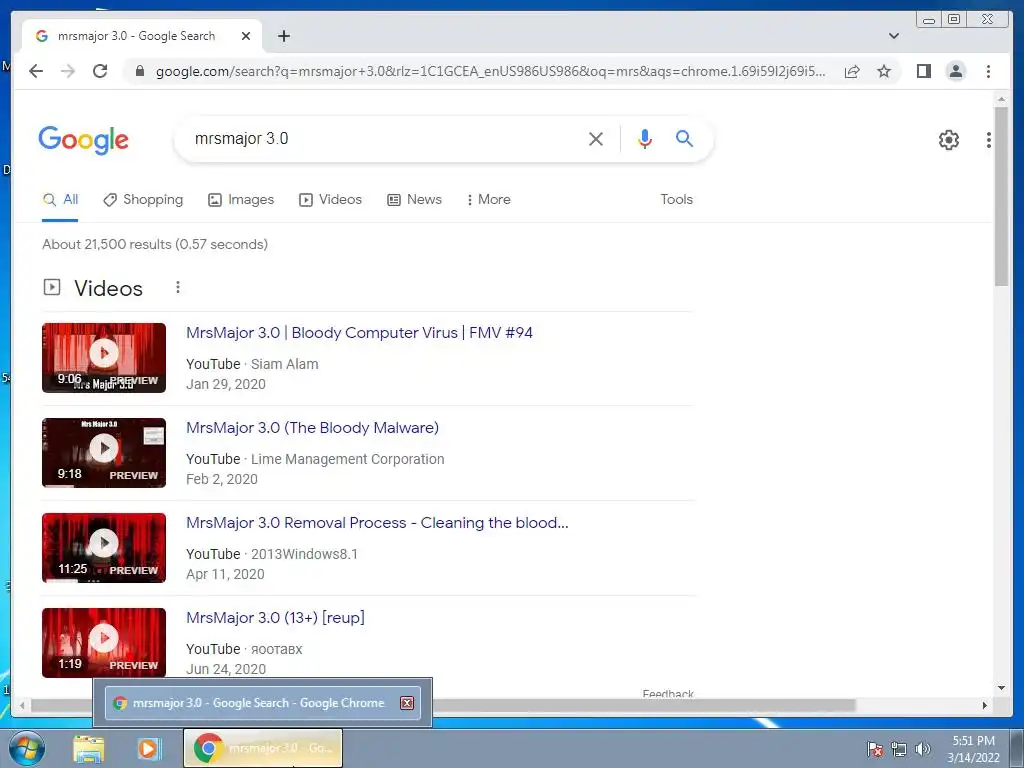Switch to the Shopping tab
Screen dimensions: 1024x768
coord(143,199)
